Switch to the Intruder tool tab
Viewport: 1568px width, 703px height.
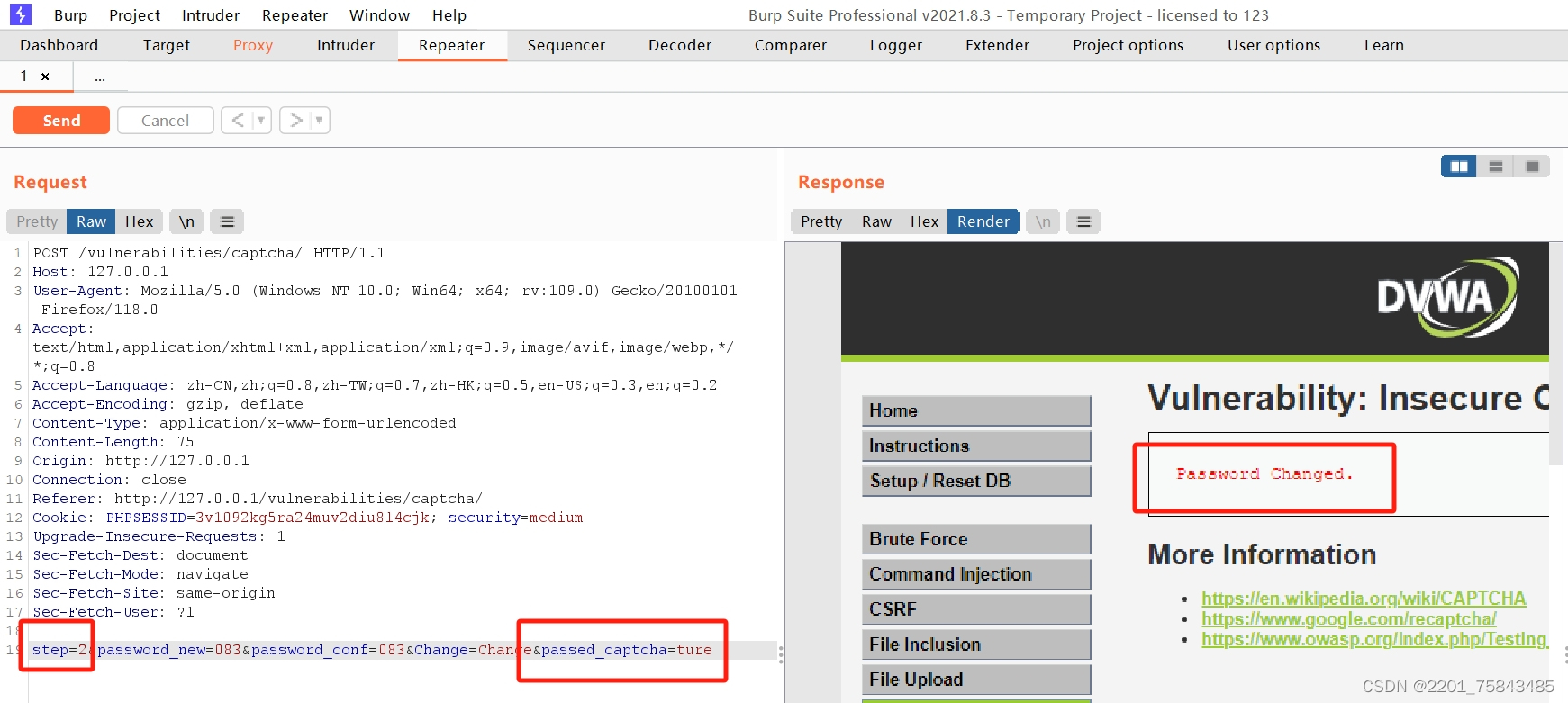click(x=346, y=45)
